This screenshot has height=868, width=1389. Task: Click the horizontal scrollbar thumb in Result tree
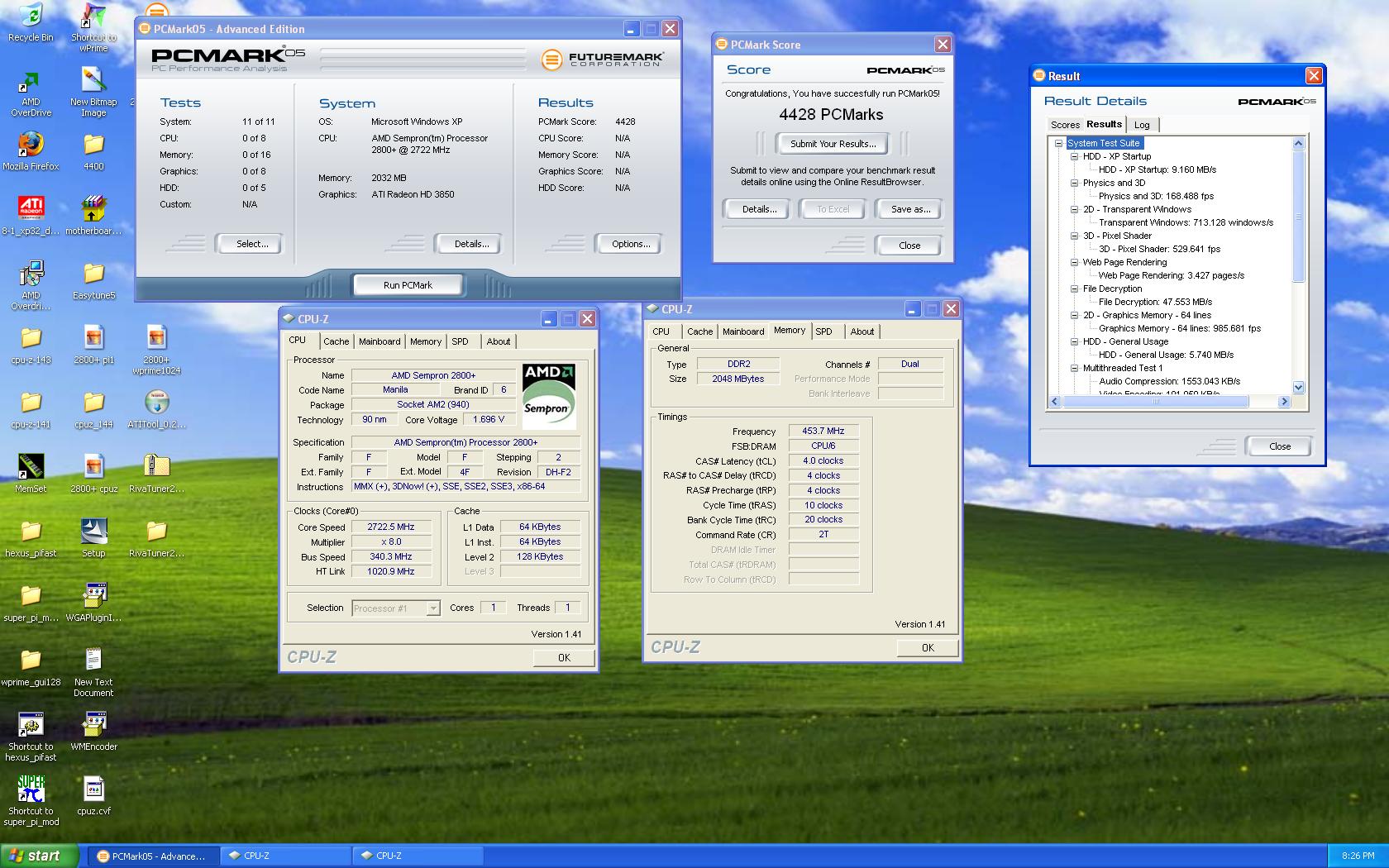(x=1155, y=402)
